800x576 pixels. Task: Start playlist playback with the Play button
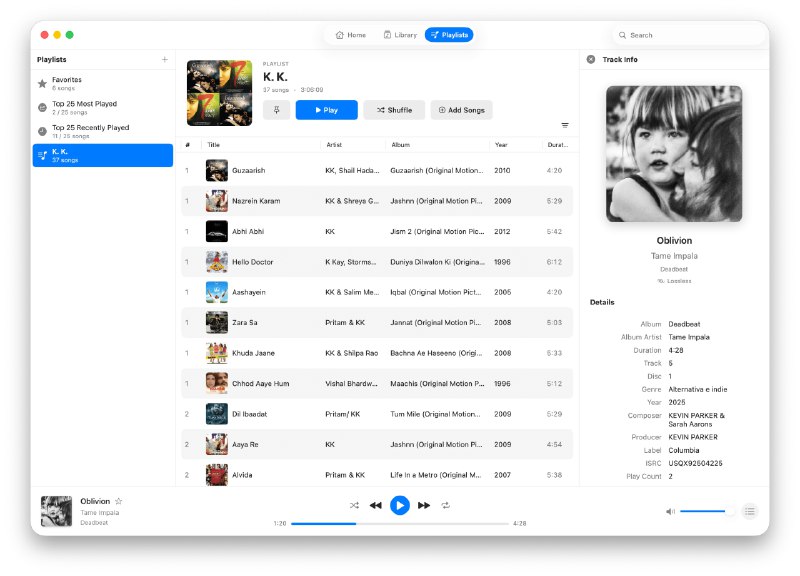click(x=327, y=110)
